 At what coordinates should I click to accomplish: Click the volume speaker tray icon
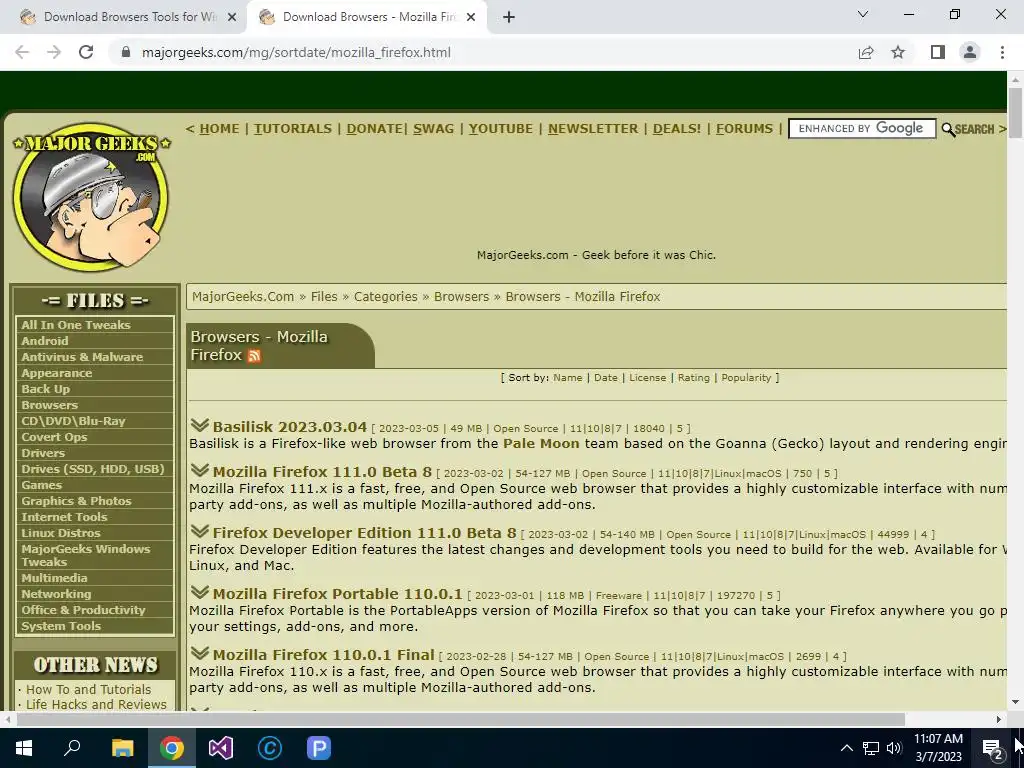pyautogui.click(x=894, y=748)
